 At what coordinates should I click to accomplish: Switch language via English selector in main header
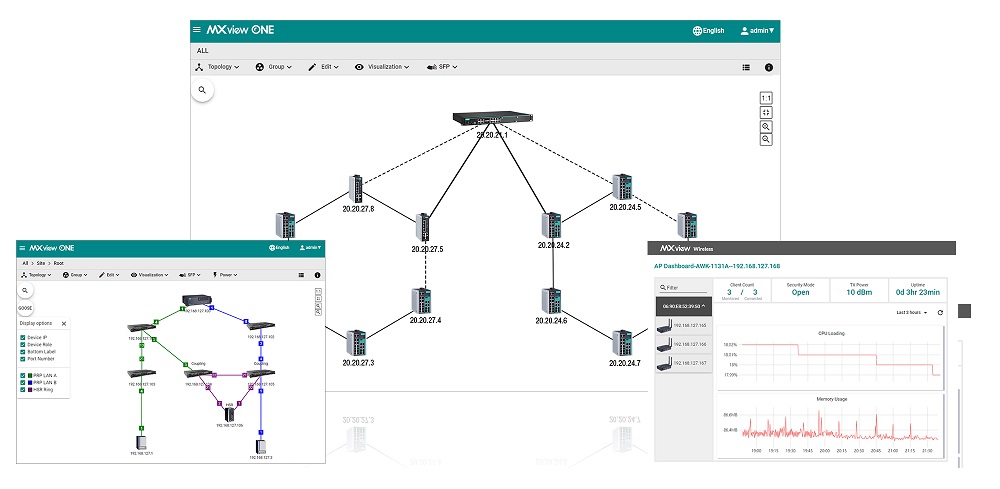[708, 31]
